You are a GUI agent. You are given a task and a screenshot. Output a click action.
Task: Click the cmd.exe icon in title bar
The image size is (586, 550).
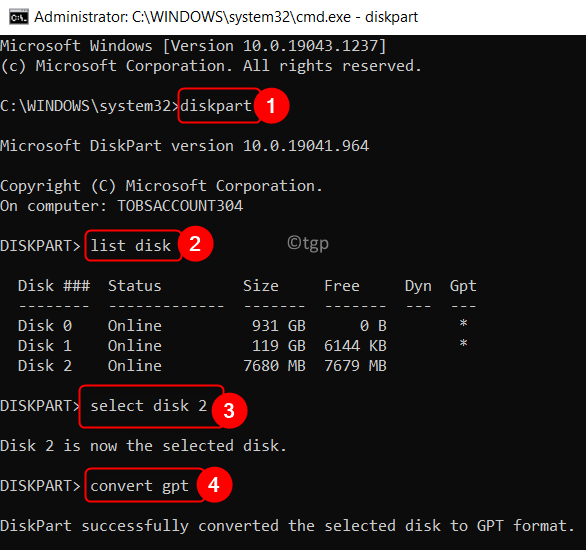(x=19, y=17)
